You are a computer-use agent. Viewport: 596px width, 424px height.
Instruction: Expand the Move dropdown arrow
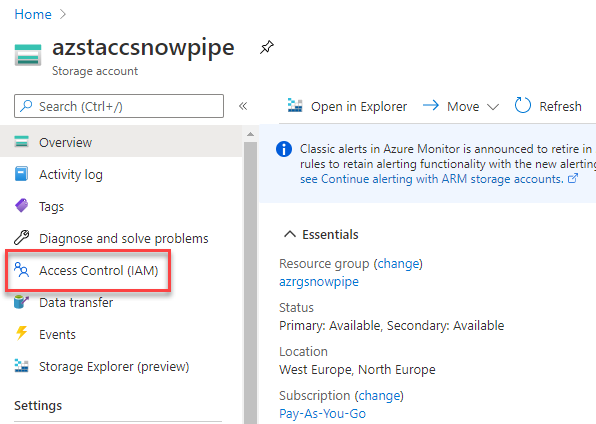[493, 107]
